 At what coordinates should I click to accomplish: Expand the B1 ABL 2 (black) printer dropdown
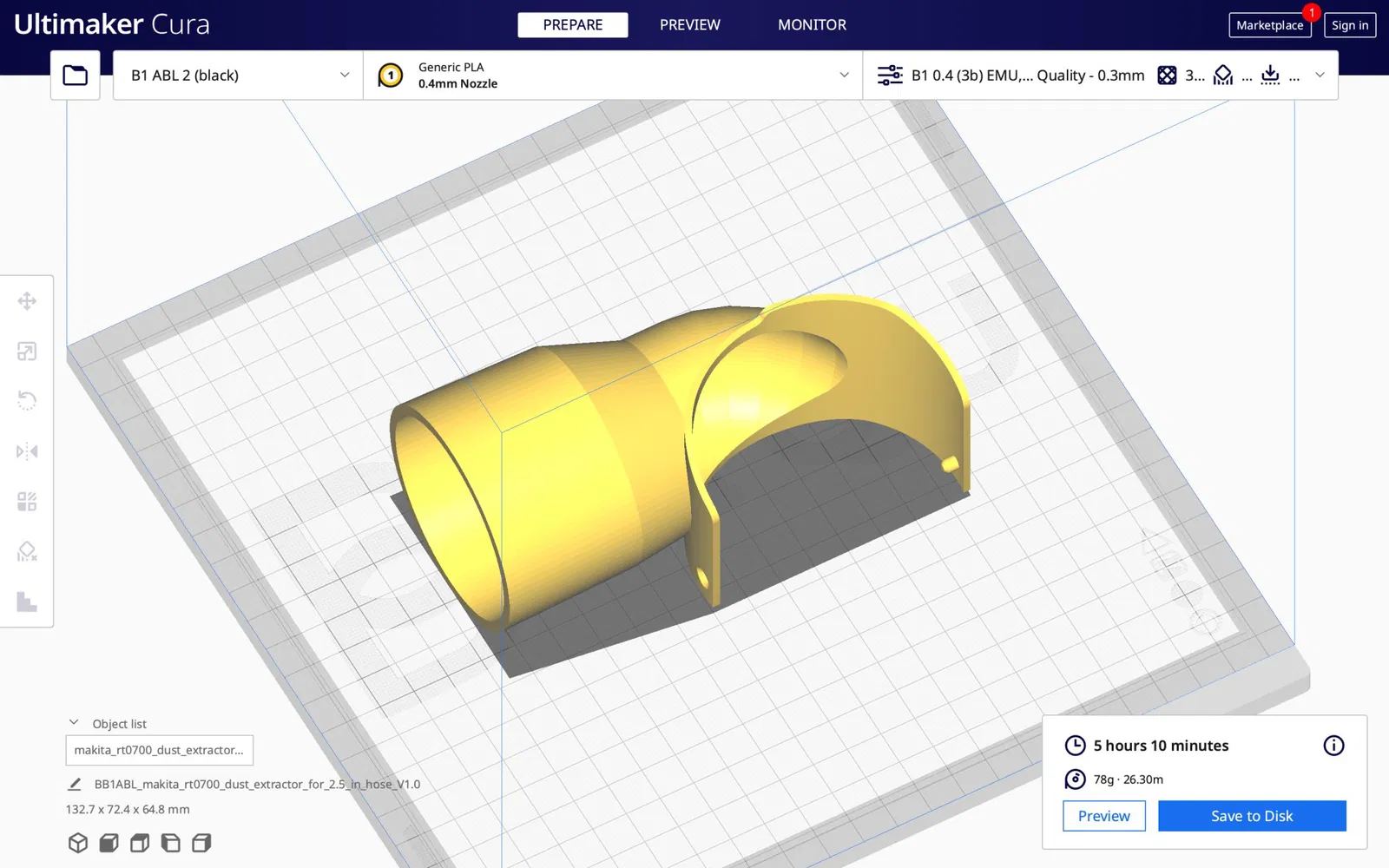point(238,76)
